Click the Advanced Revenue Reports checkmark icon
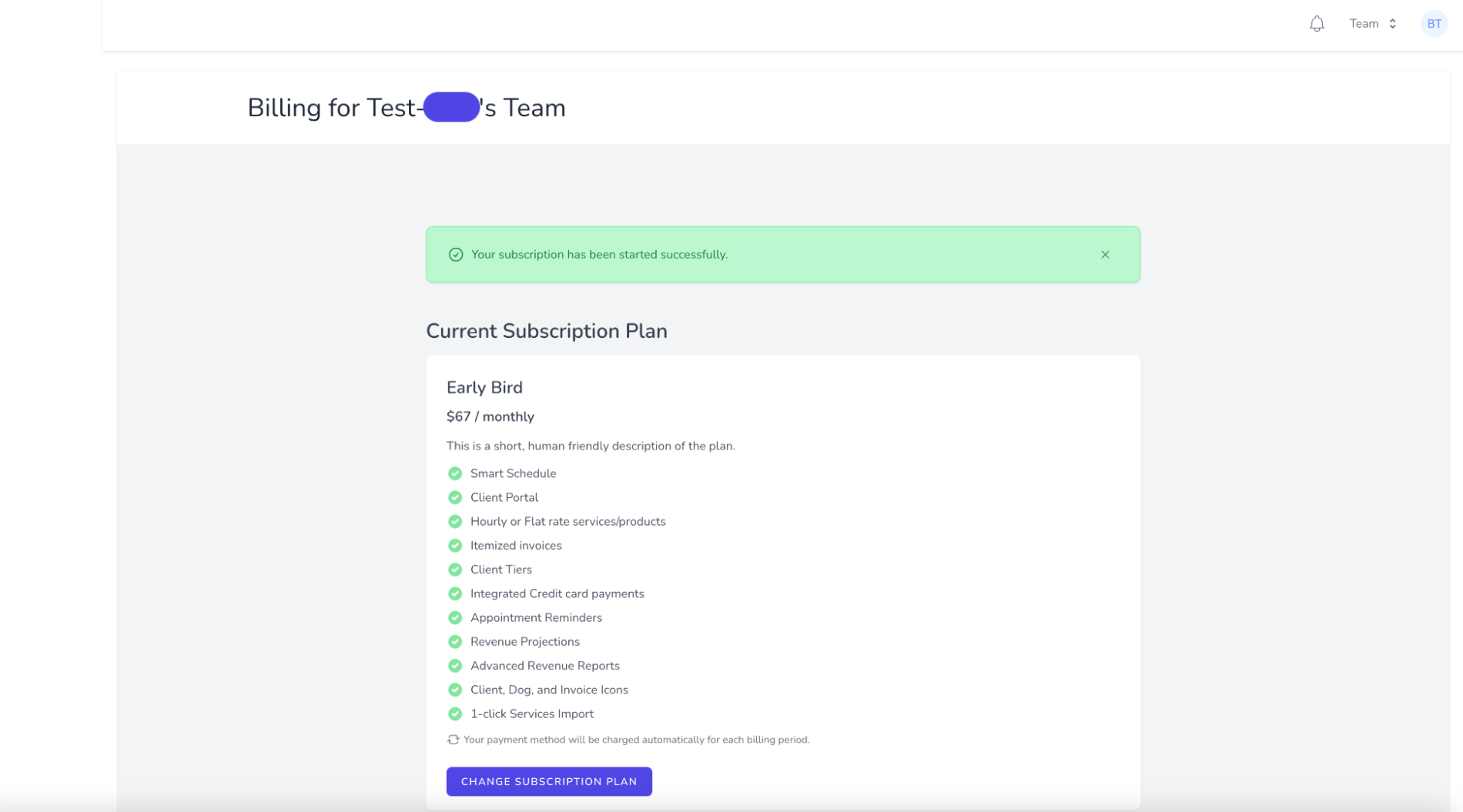This screenshot has height=812, width=1463. click(455, 666)
